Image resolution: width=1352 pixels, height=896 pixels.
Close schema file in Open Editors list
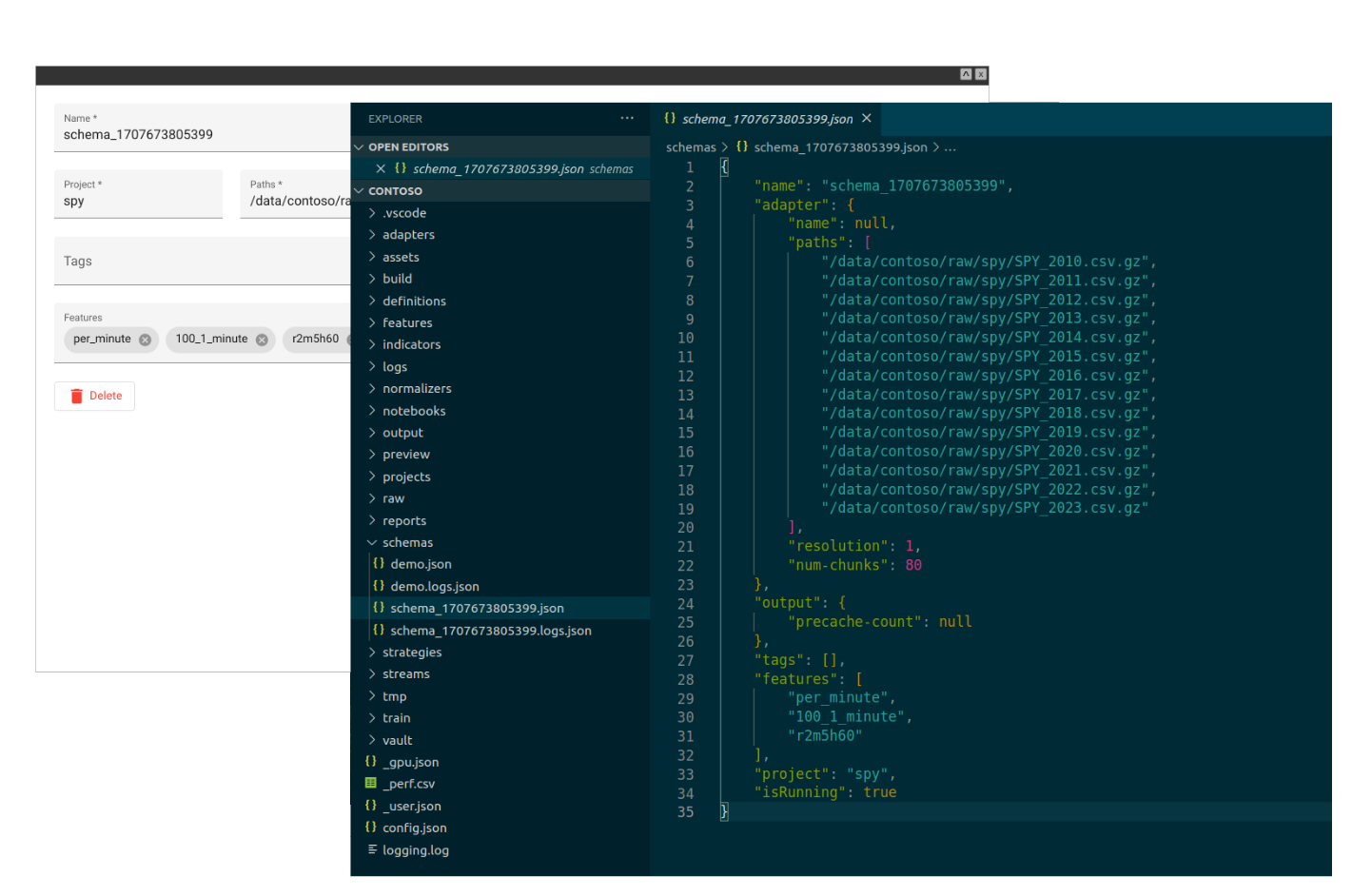(x=381, y=168)
